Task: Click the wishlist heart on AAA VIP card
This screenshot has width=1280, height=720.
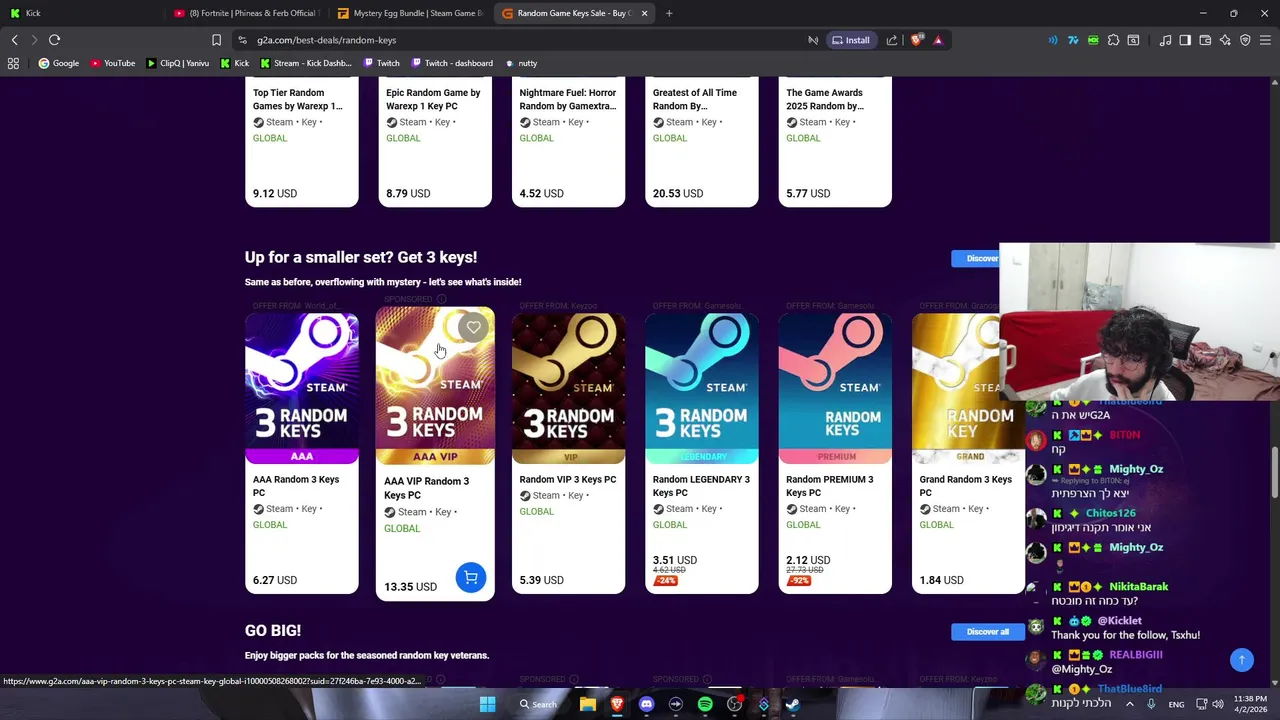Action: tap(473, 327)
